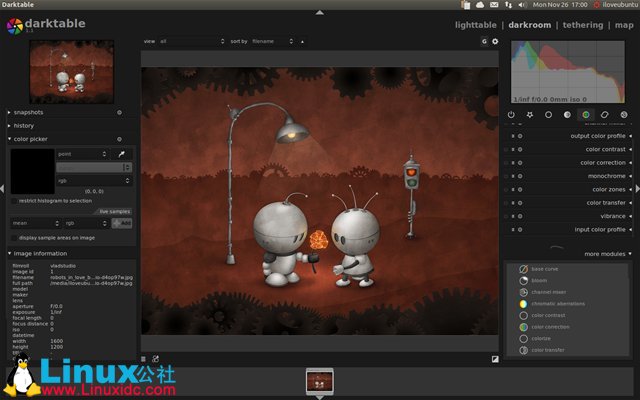This screenshot has height=400, width=640.
Task: Open the favourites module group star icon
Action: pos(530,115)
